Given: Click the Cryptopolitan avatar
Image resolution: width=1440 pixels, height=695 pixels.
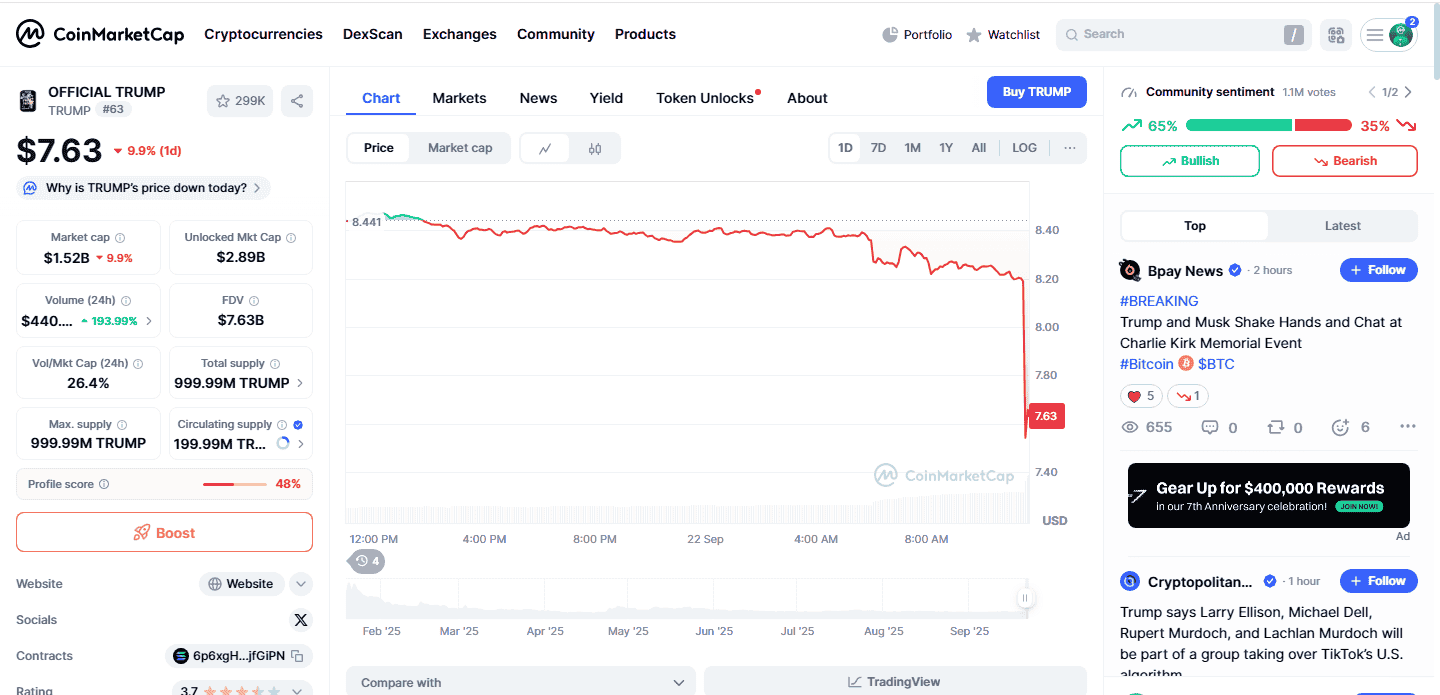Looking at the screenshot, I should 1130,581.
